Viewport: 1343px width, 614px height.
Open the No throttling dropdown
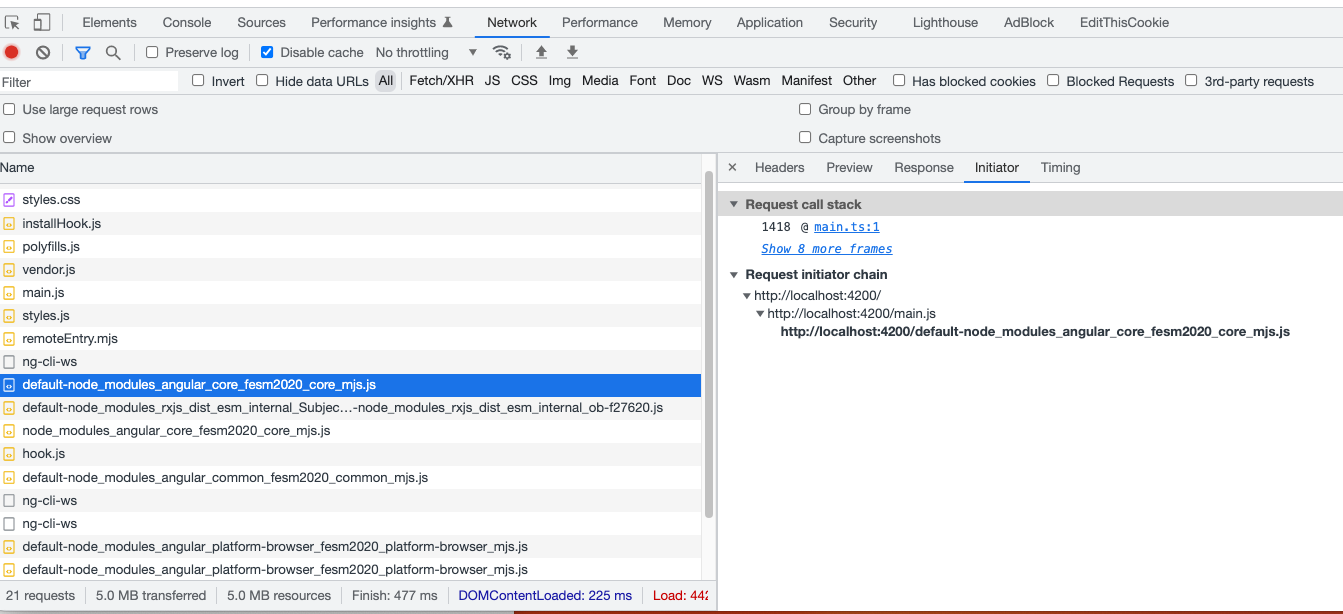[x=427, y=52]
